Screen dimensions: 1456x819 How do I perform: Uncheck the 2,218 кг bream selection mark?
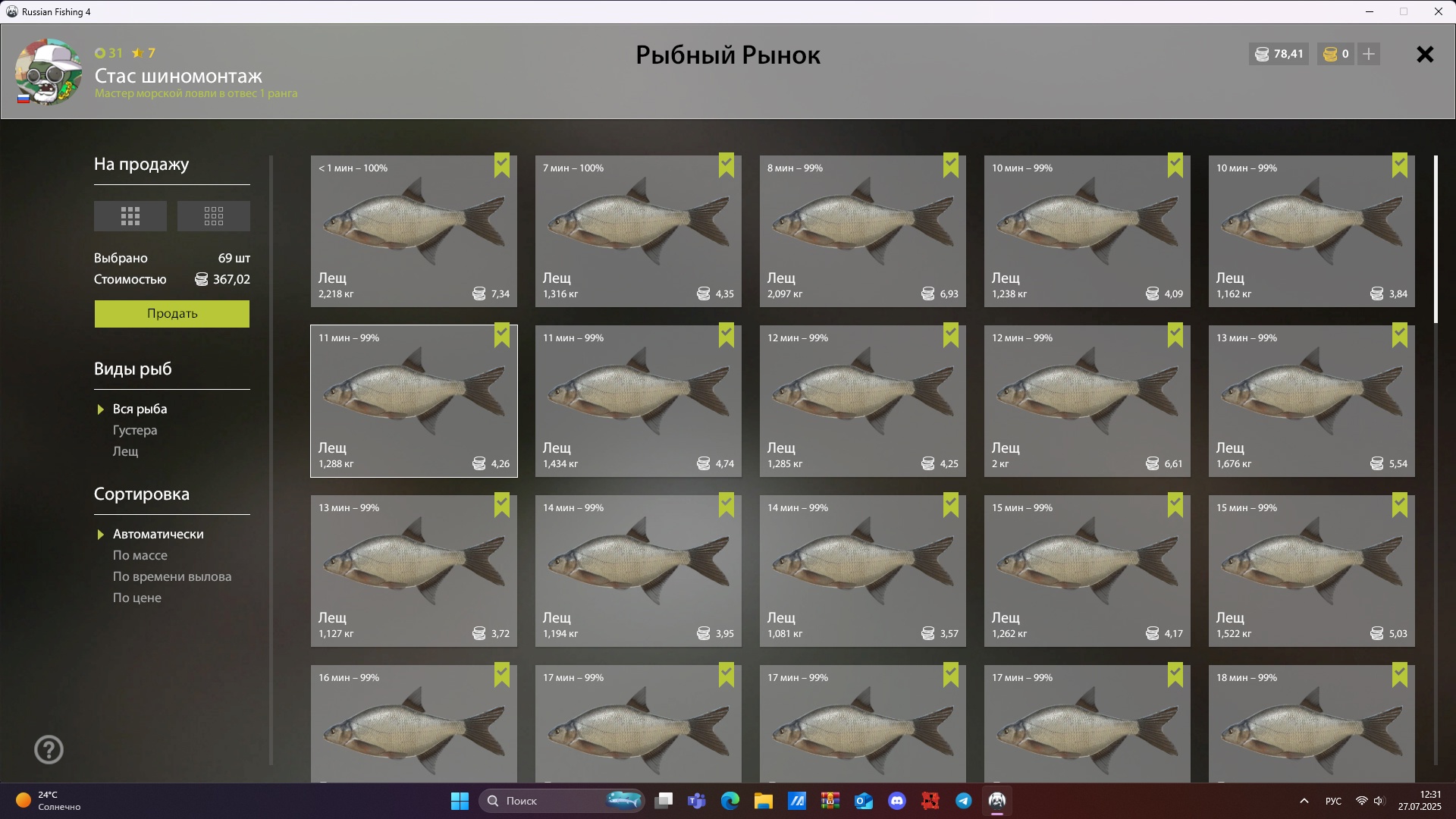502,165
